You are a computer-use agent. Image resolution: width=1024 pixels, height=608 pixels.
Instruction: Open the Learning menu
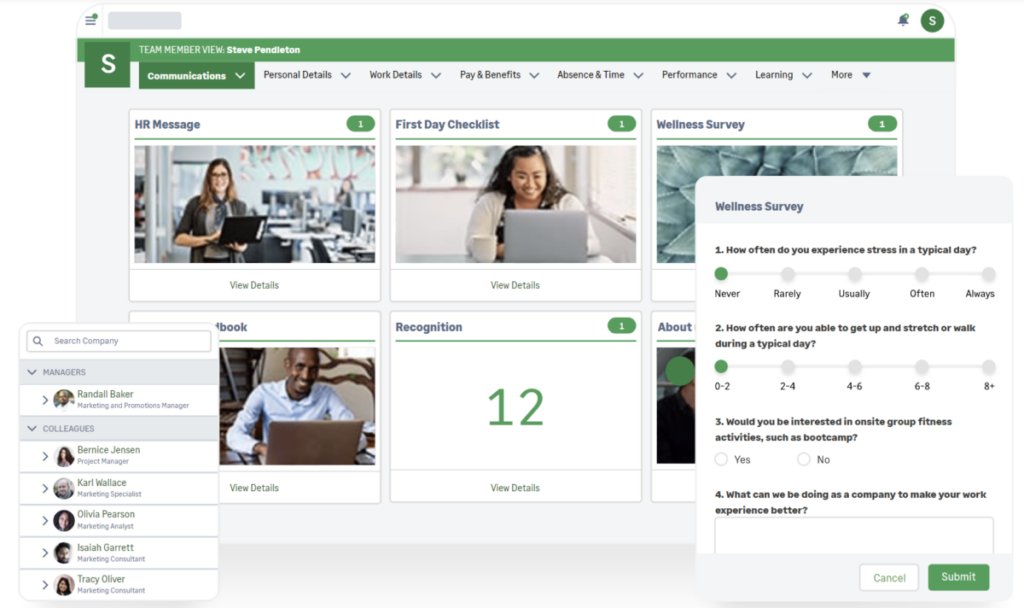click(784, 75)
